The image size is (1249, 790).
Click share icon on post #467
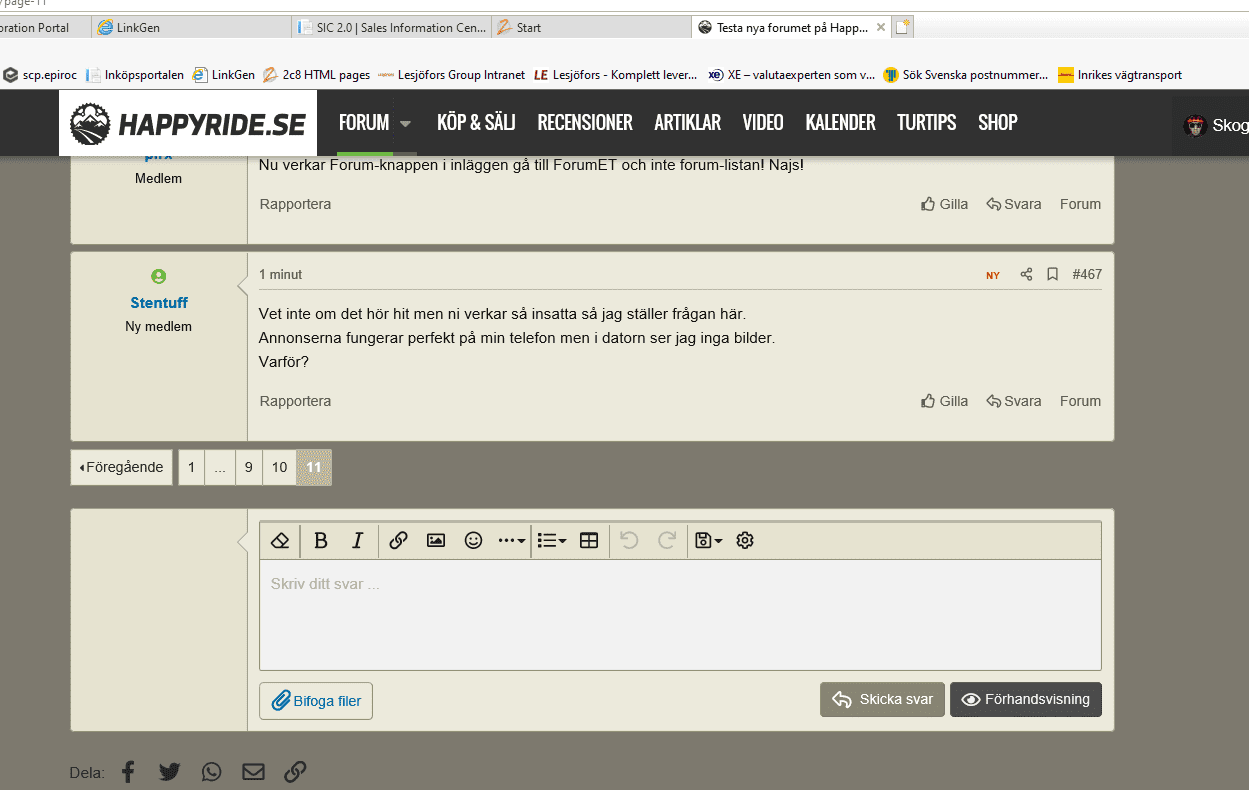click(1026, 274)
